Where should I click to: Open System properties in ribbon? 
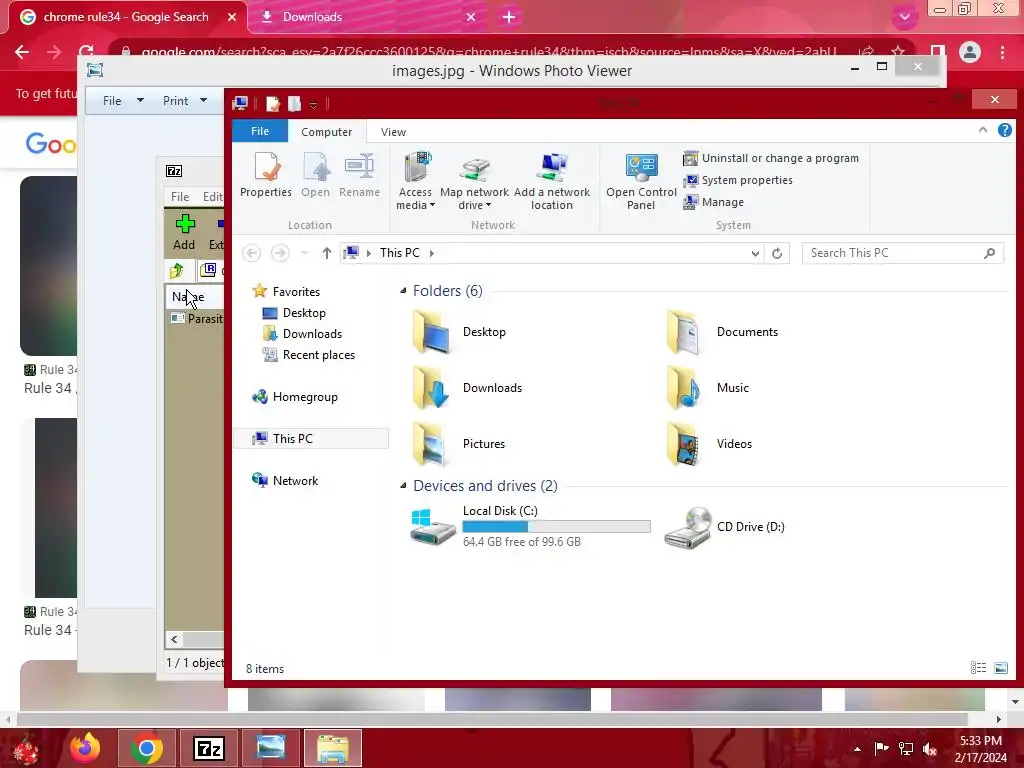[738, 180]
